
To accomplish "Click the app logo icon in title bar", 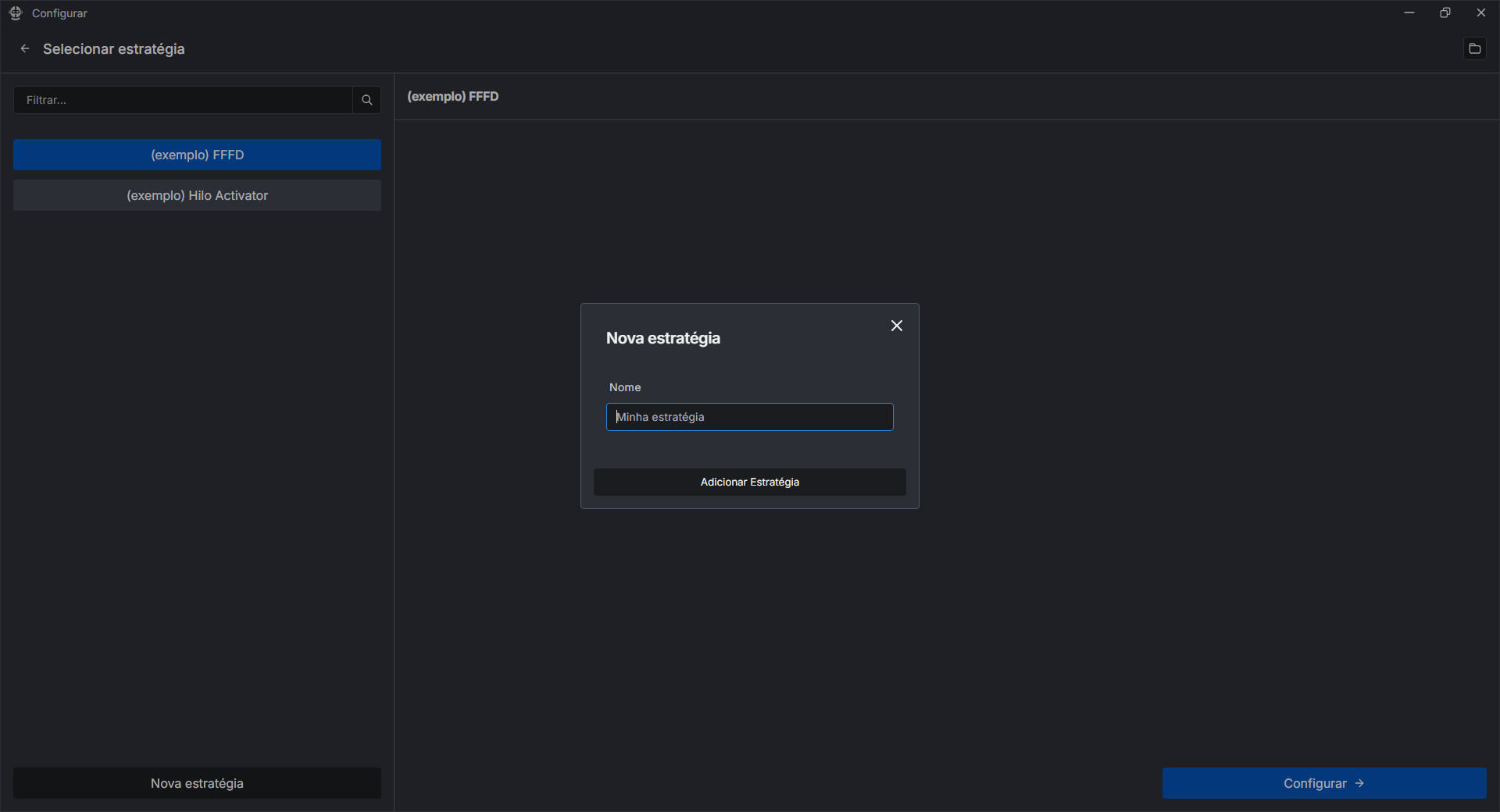I will (16, 13).
